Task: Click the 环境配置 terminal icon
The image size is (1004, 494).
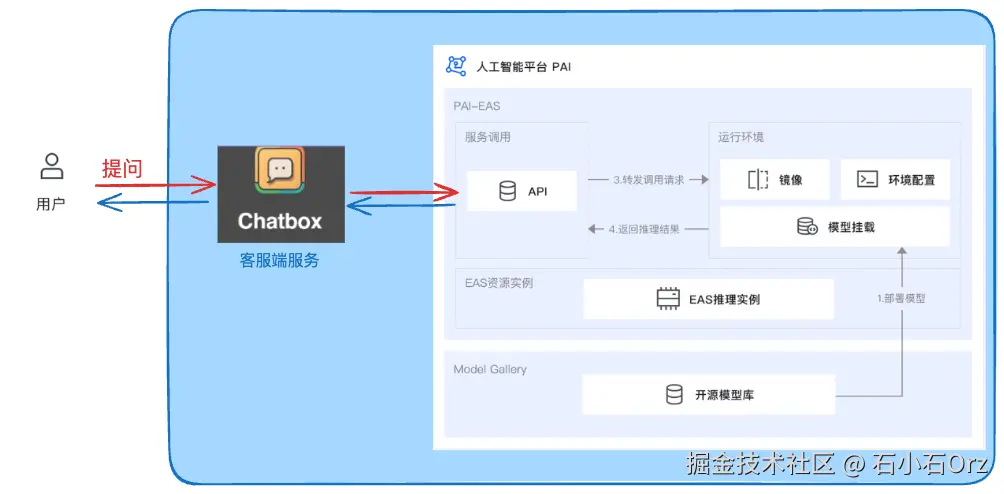Action: pos(867,179)
